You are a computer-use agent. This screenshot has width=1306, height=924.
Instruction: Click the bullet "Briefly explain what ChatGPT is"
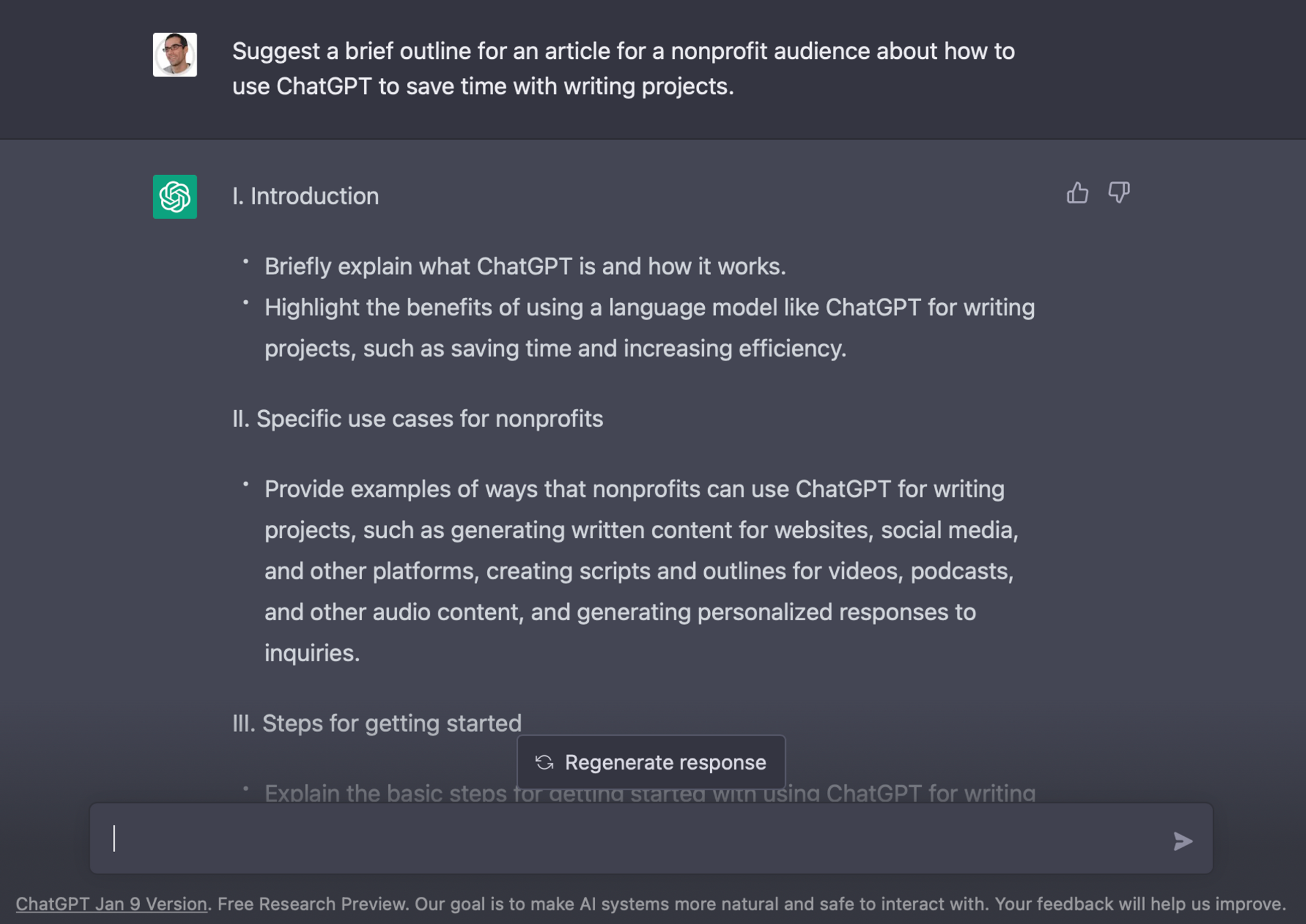[x=525, y=266]
